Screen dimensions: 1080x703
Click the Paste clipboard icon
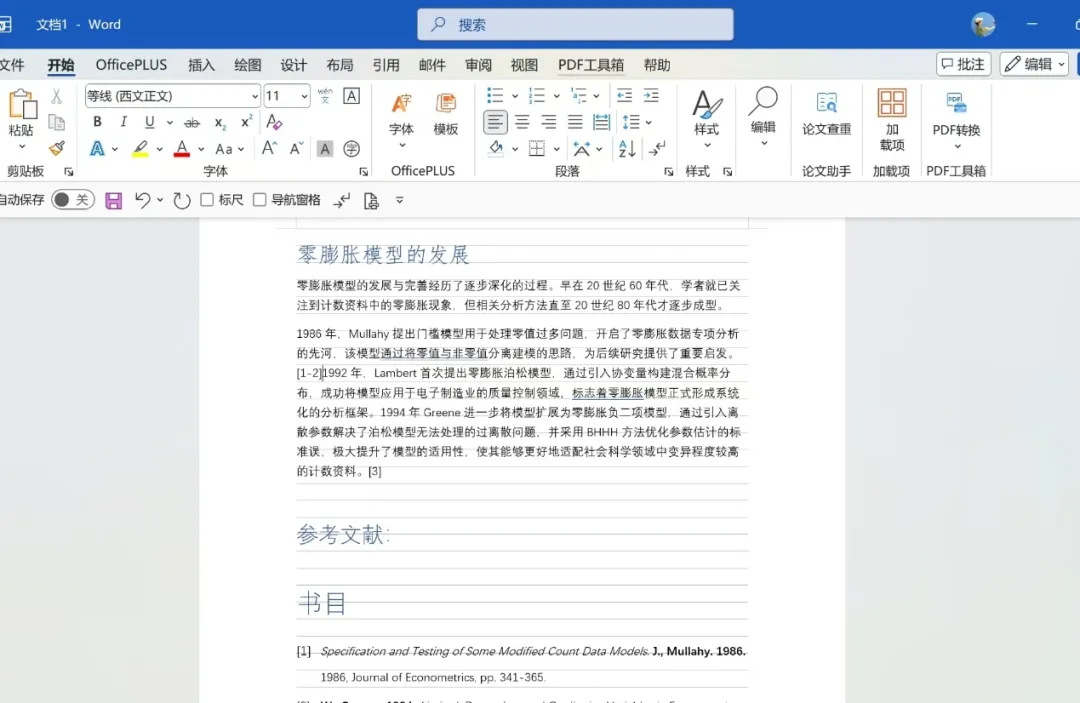click(x=22, y=105)
